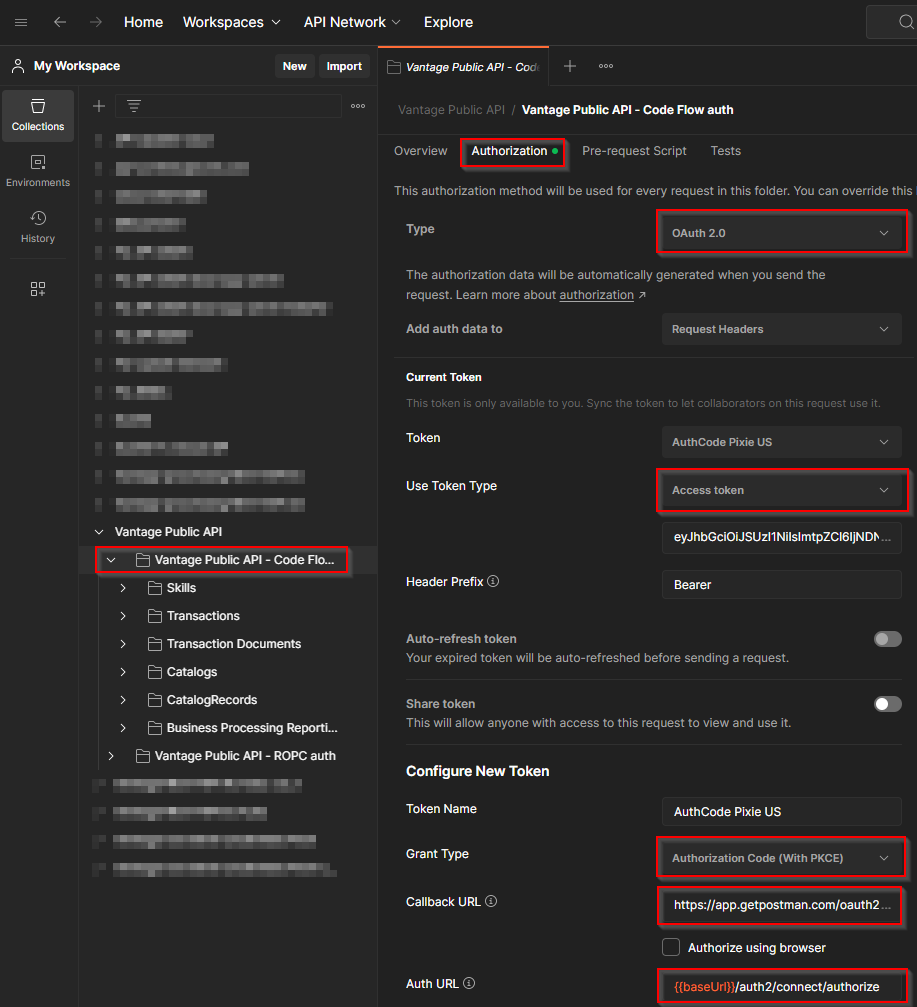This screenshot has height=1007, width=917.
Task: Click the My Workspace user icon
Action: click(x=18, y=66)
